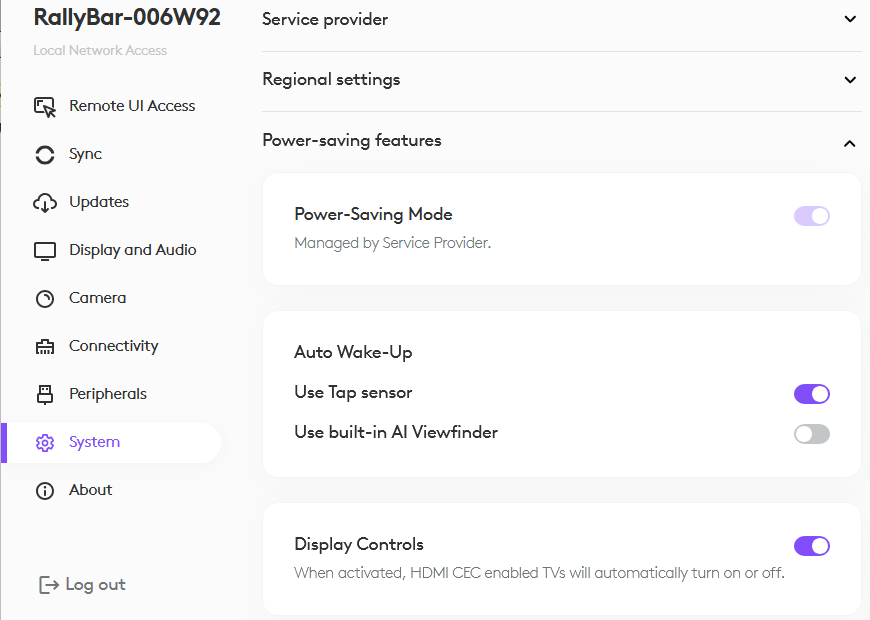The width and height of the screenshot is (870, 620).
Task: Disable the Use Tap sensor toggle
Action: click(811, 393)
